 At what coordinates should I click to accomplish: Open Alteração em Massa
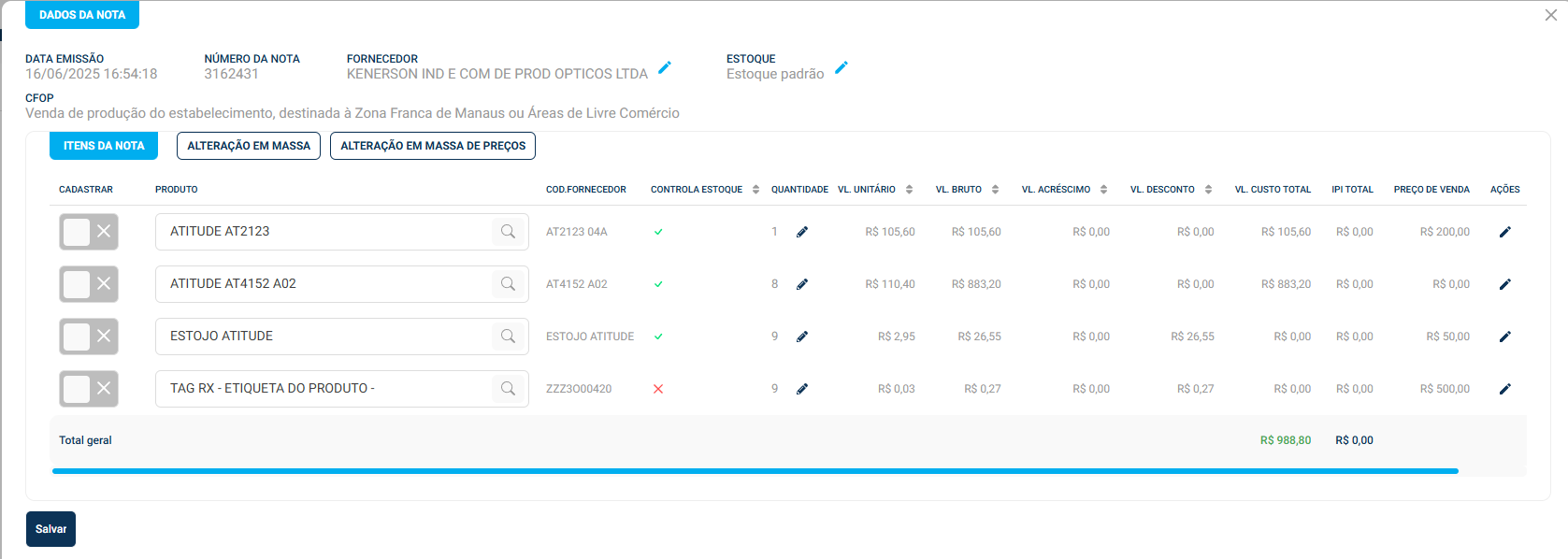point(249,146)
